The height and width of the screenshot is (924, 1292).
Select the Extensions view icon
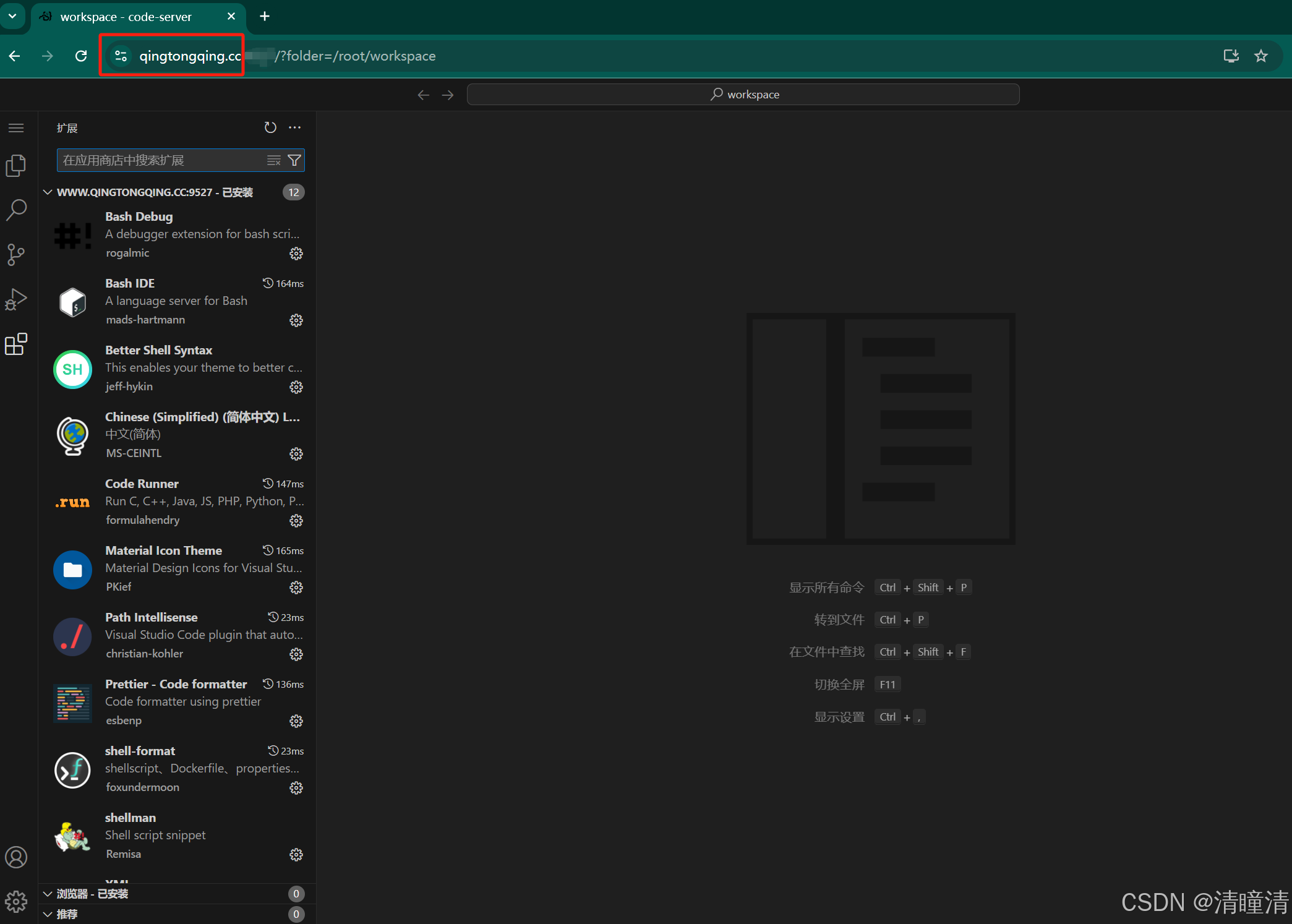[x=16, y=344]
